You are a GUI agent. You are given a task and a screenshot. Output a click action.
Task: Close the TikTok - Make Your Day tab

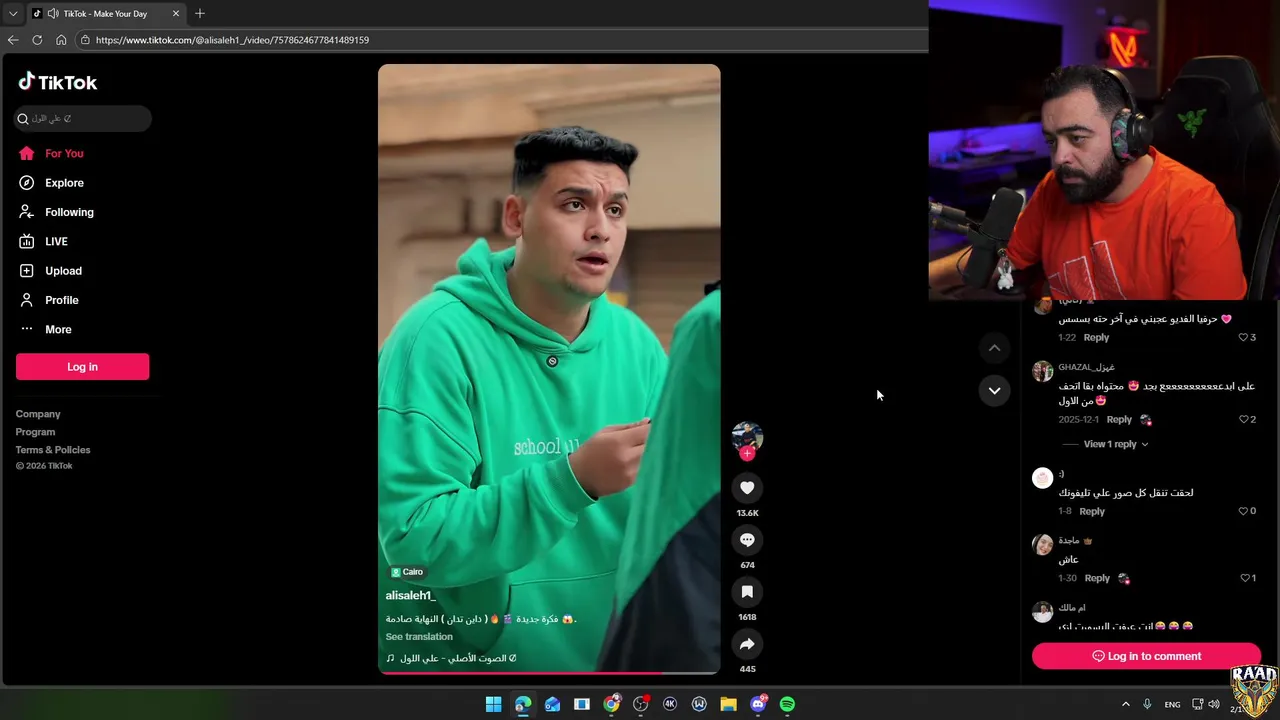coord(176,14)
